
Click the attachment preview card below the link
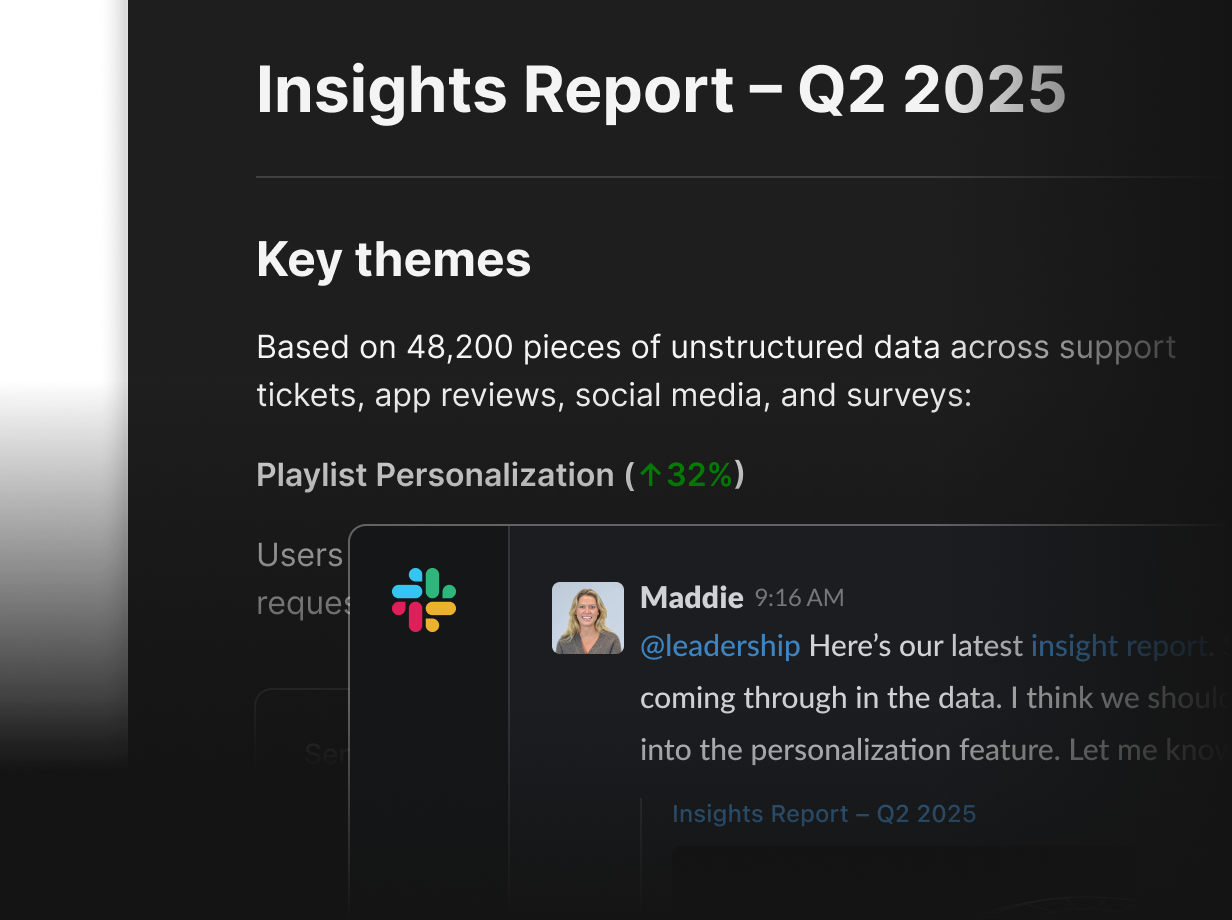click(x=950, y=882)
